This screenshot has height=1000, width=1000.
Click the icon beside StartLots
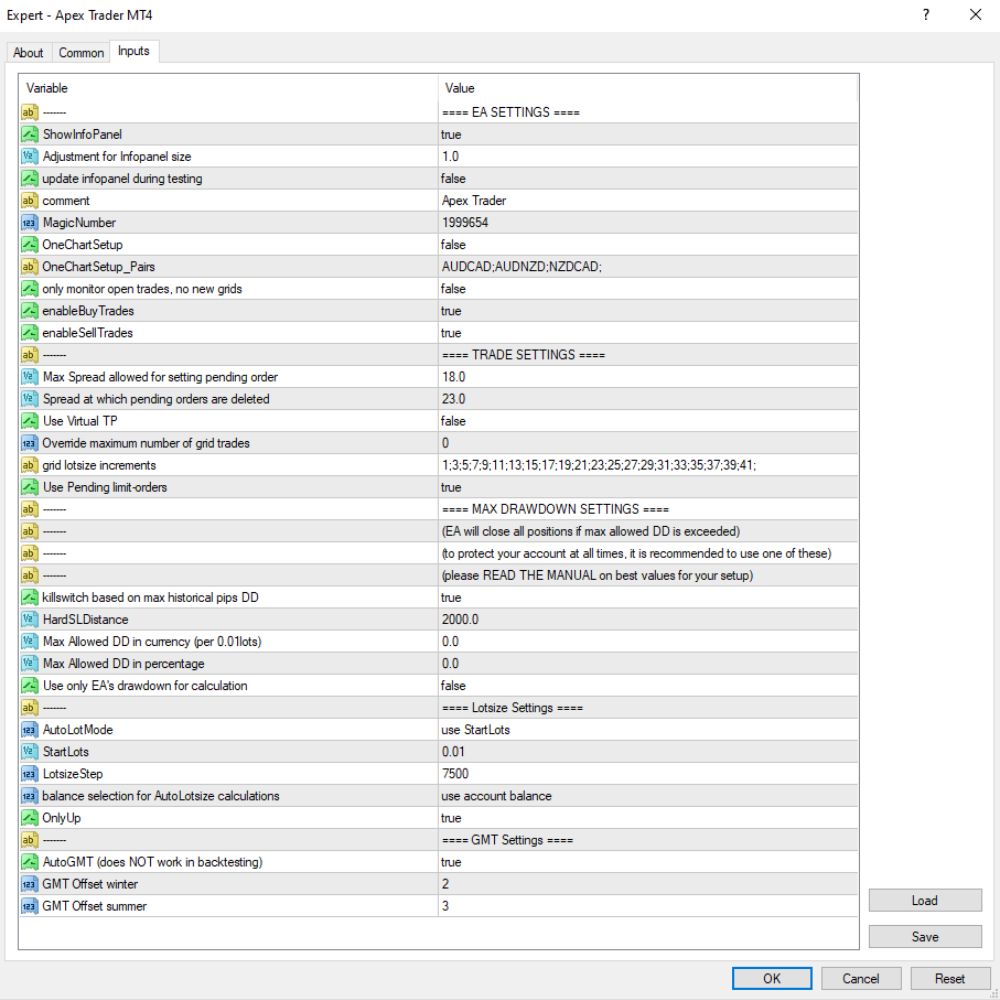click(29, 752)
